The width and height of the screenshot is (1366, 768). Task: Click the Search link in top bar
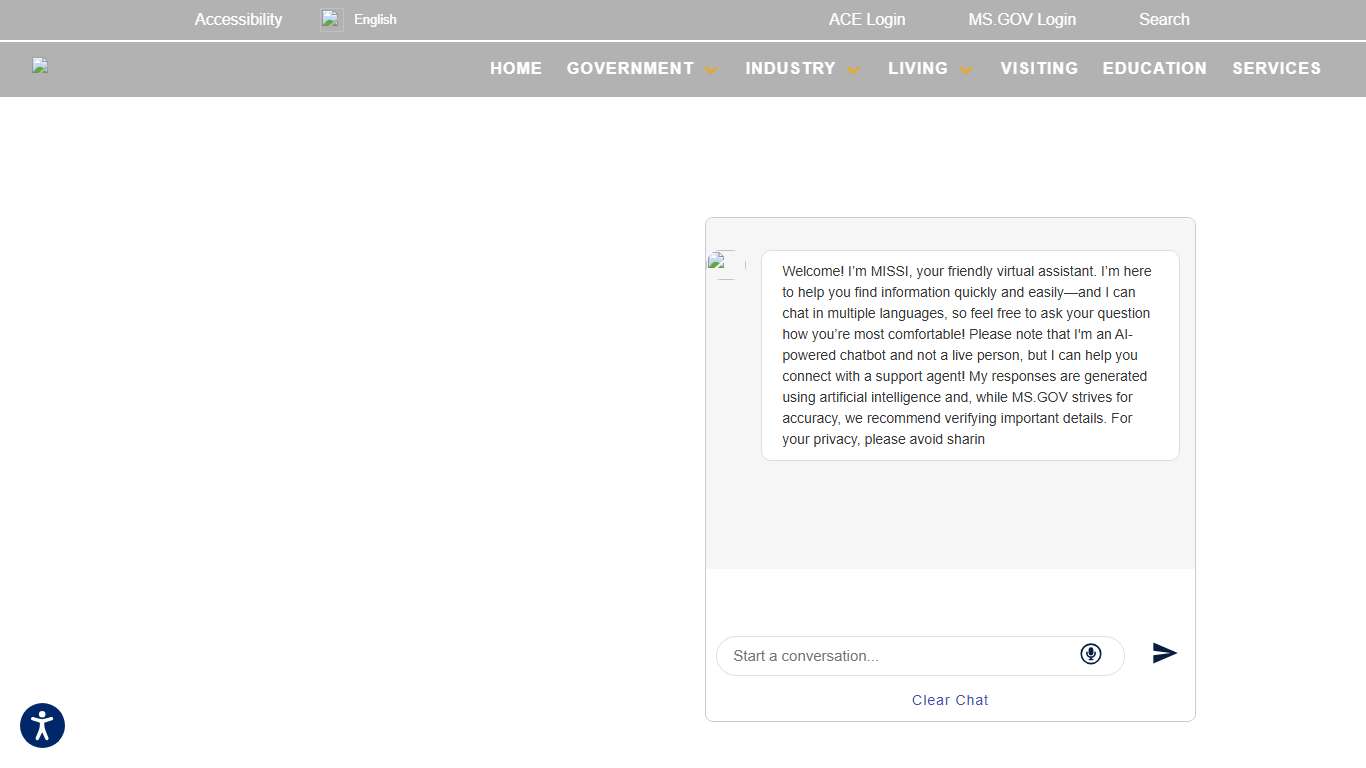1164,19
